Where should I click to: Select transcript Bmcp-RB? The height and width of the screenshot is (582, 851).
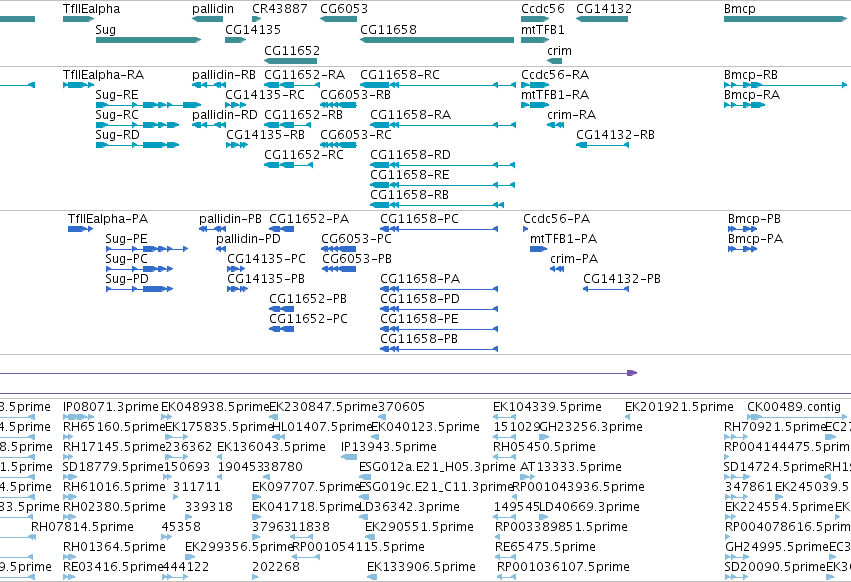pos(785,85)
